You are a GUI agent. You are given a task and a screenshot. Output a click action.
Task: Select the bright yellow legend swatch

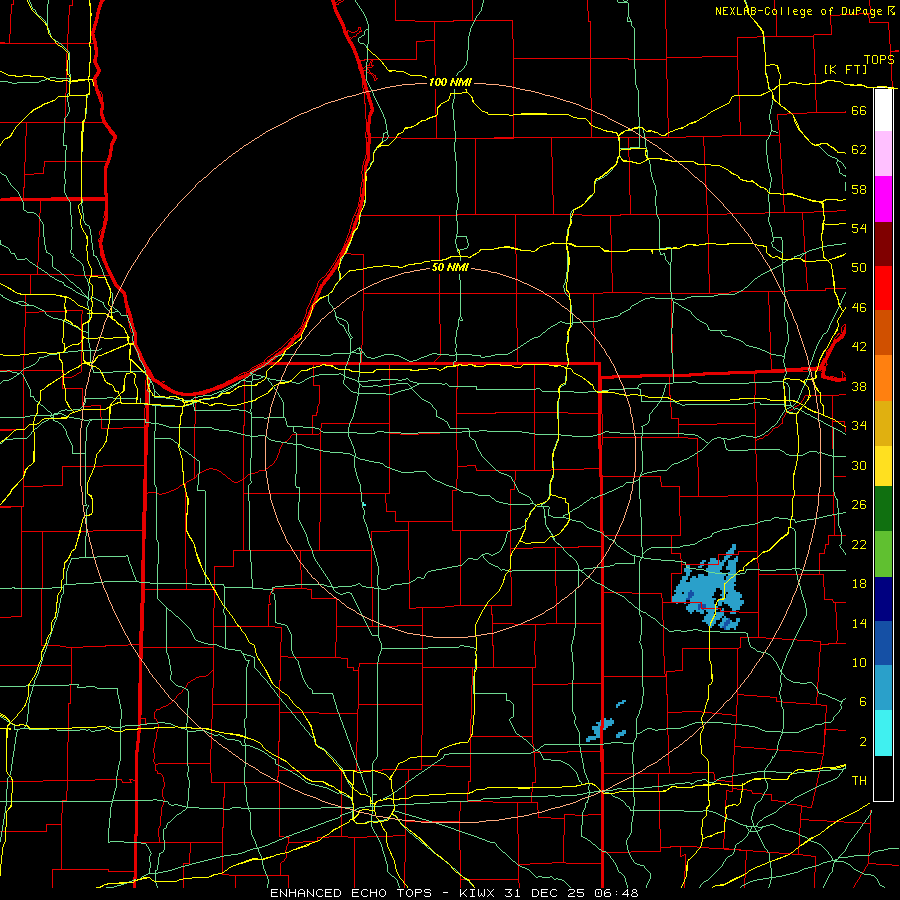point(883,466)
